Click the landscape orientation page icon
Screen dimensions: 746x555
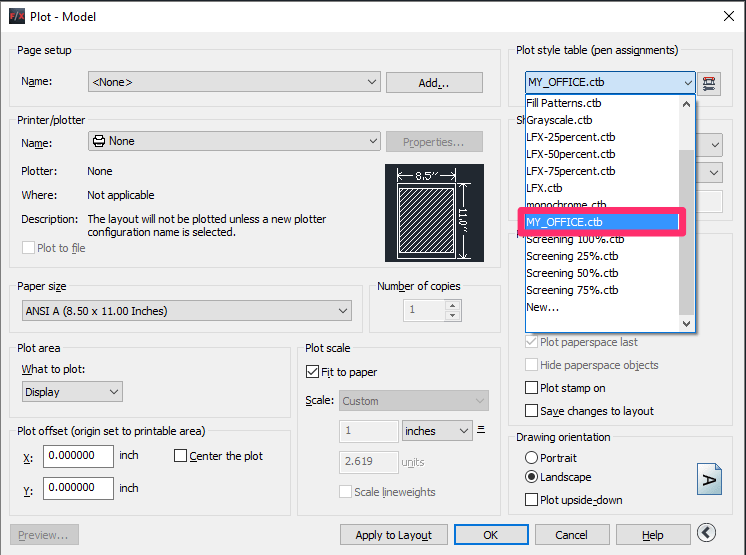(709, 479)
